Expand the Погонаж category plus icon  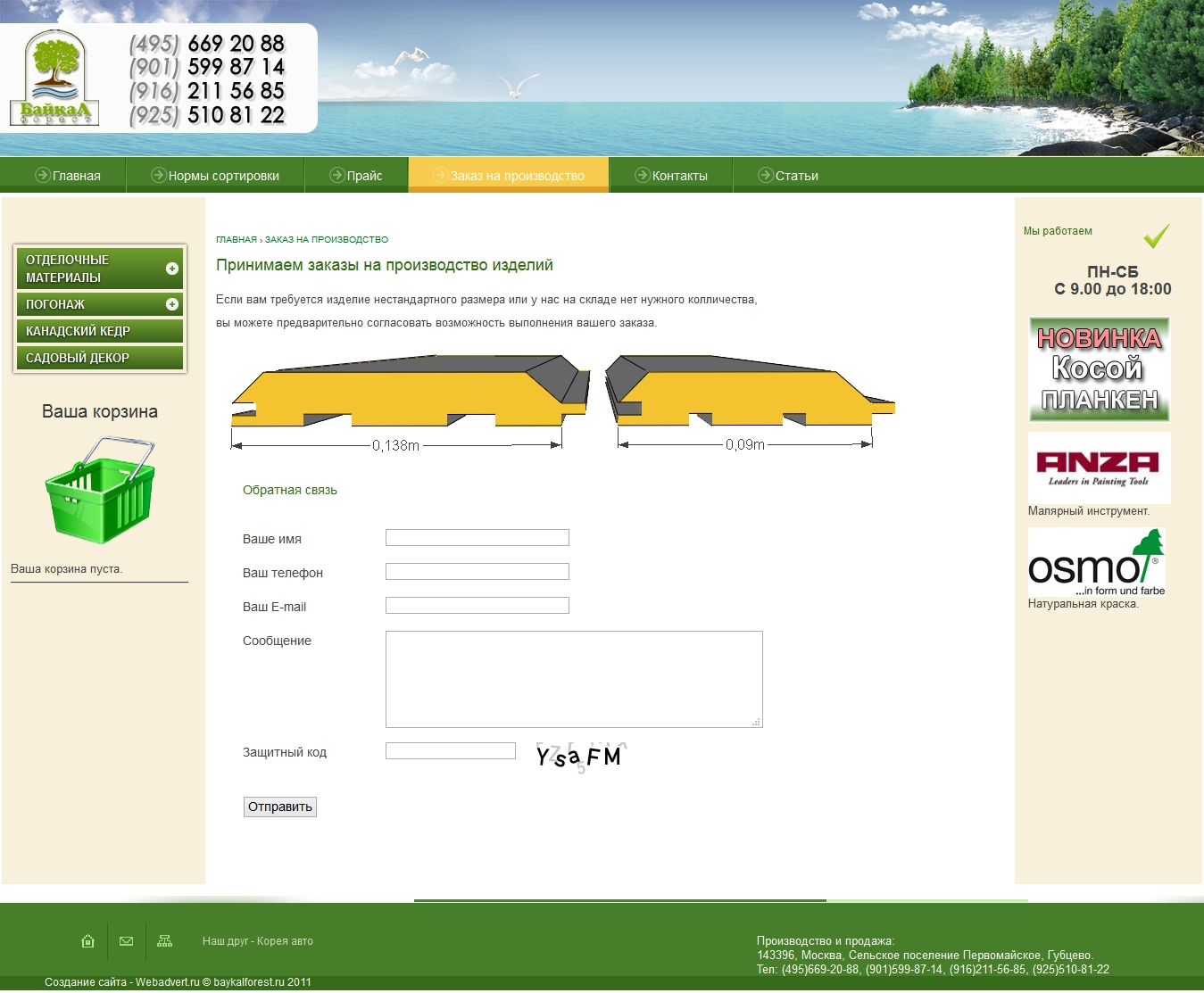(x=172, y=304)
